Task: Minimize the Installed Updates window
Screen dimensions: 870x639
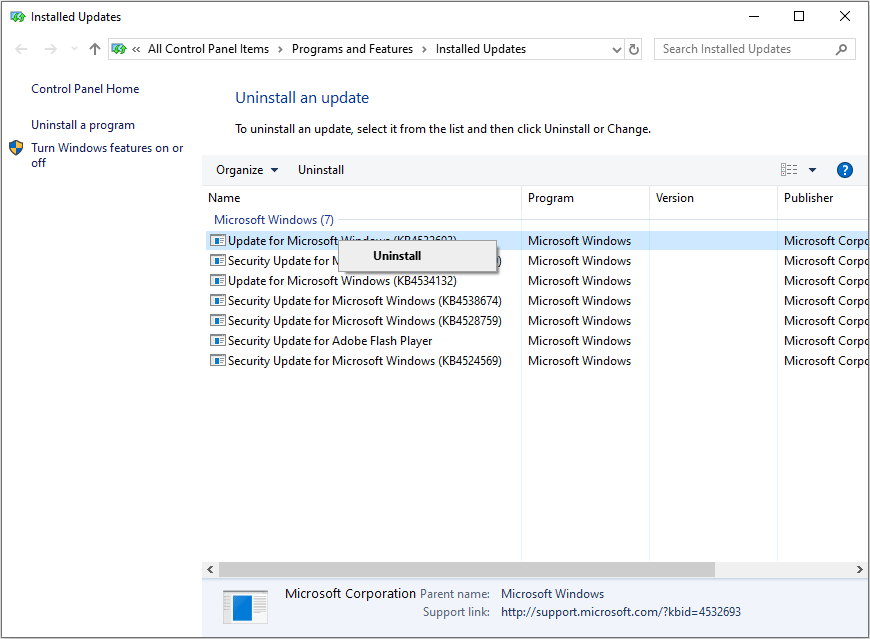Action: 753,16
